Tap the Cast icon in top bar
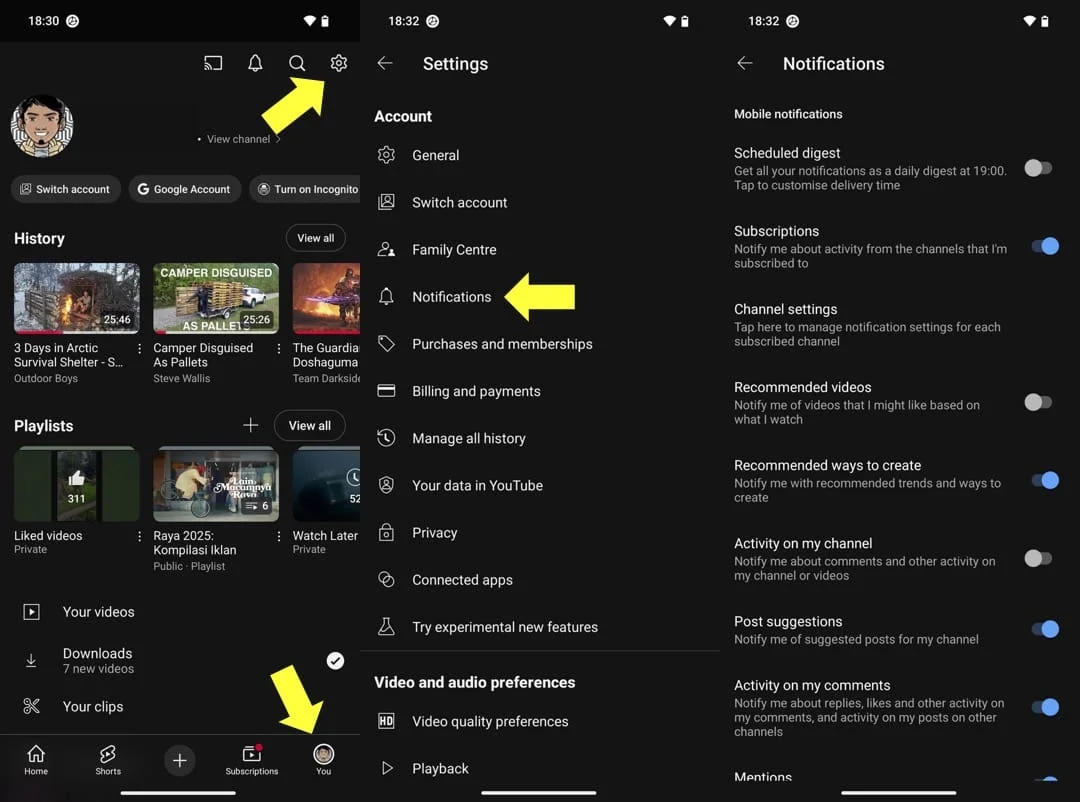Screen dimensions: 1080x802 213,63
